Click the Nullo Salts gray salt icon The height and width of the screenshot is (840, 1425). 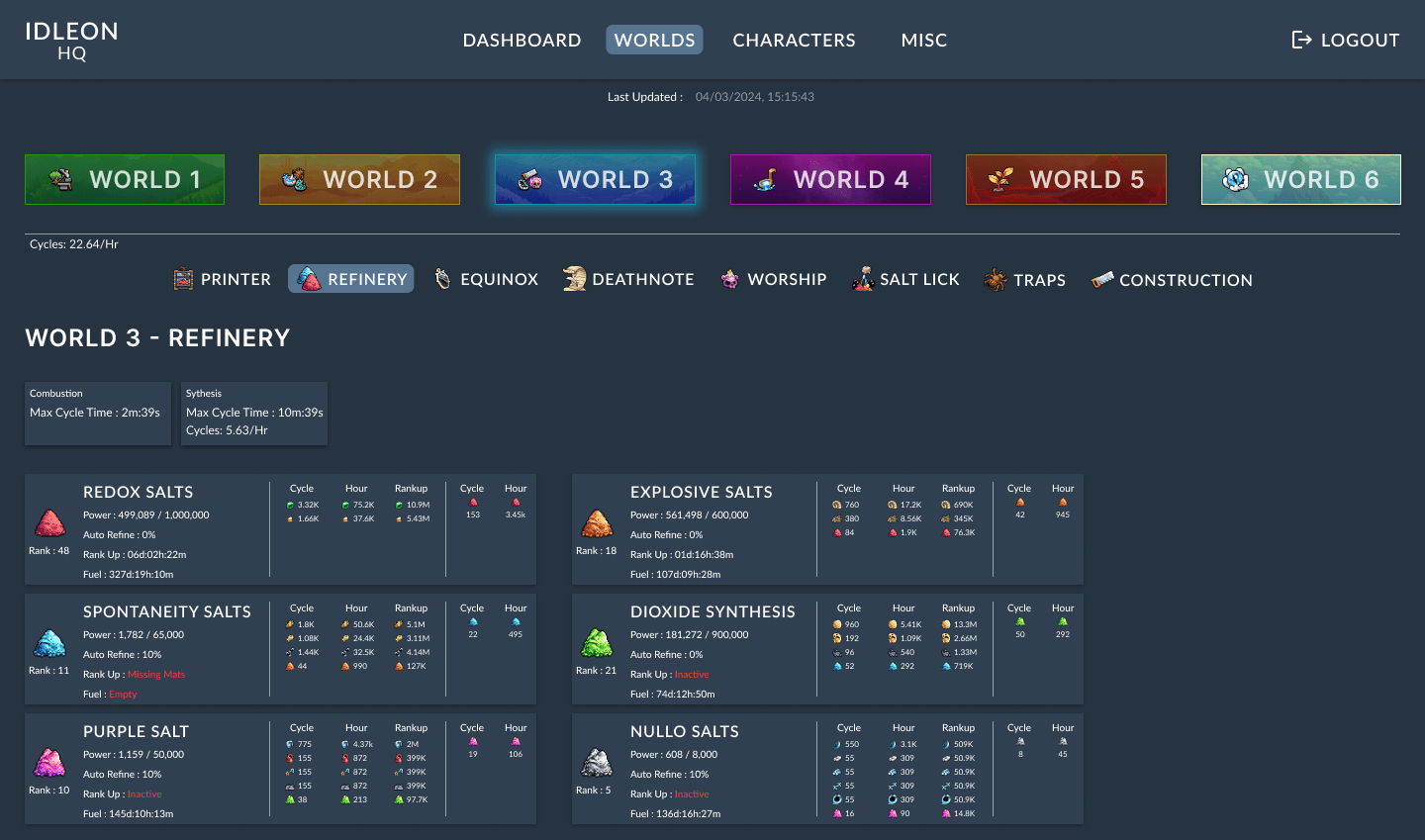tap(597, 763)
